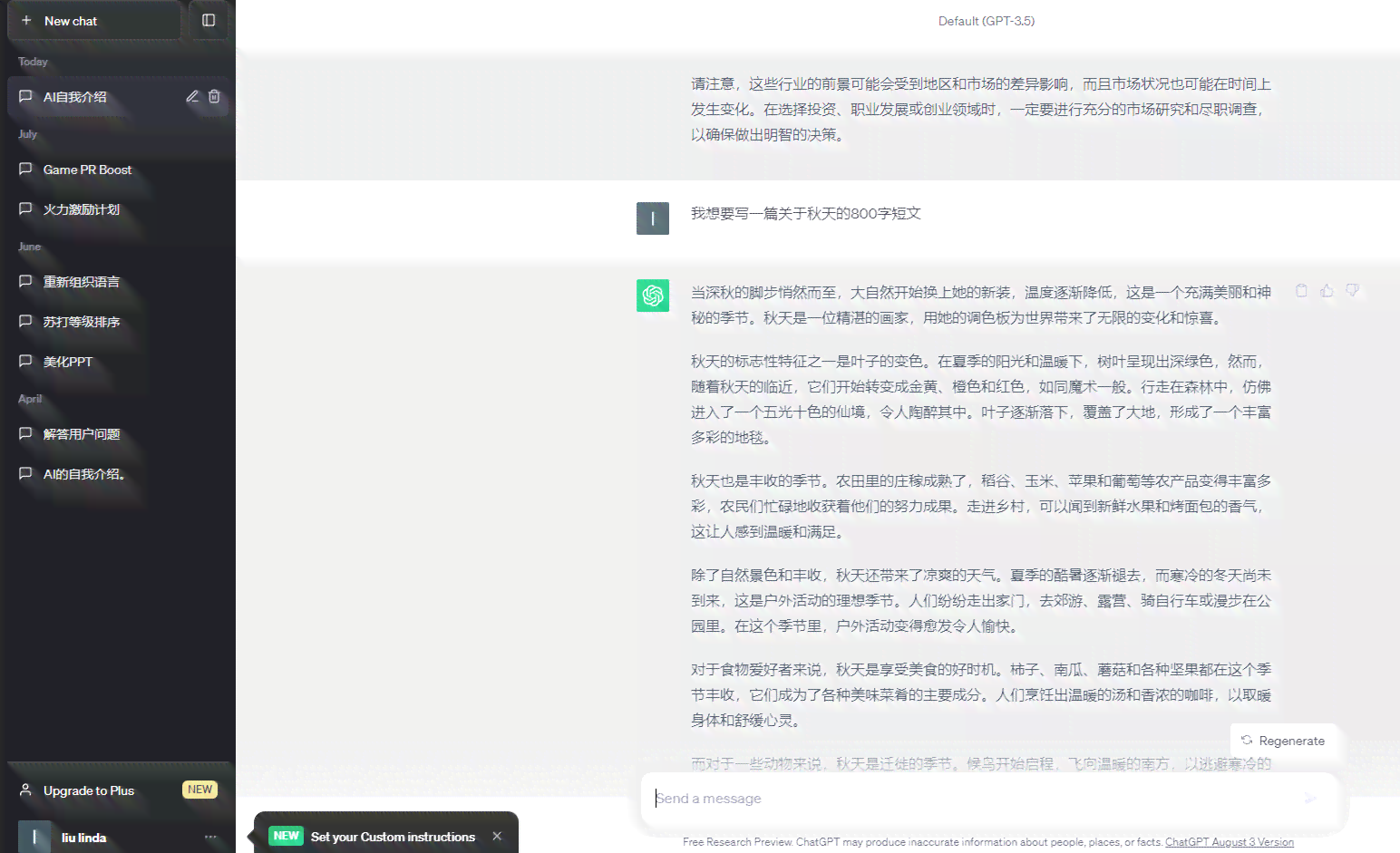Dismiss the Custom instructions tooltip with X
The height and width of the screenshot is (853, 1400).
point(497,836)
